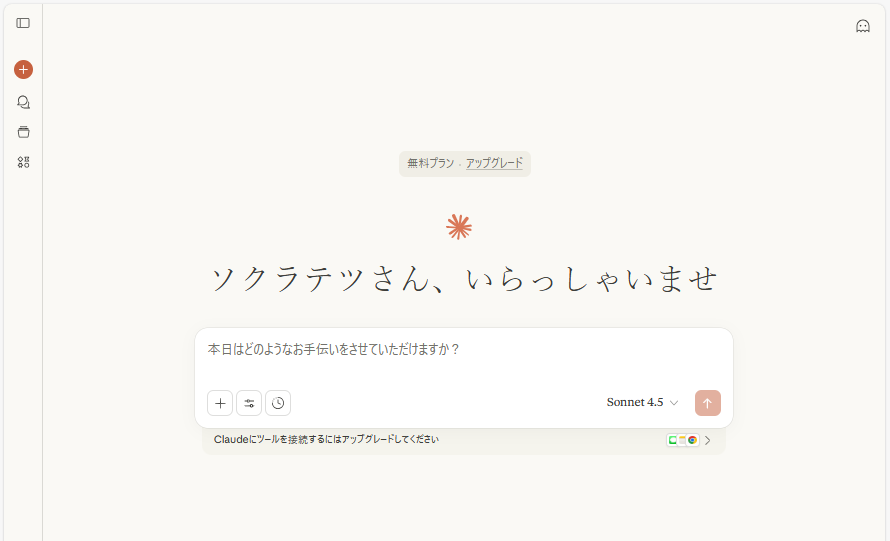Click the Claudeにツールを接続 upgrade banner text
890x541 pixels.
click(326, 439)
